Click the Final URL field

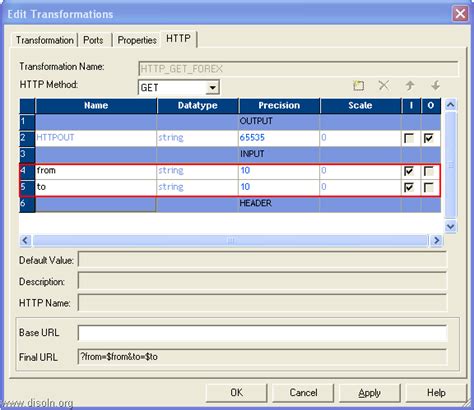pyautogui.click(x=262, y=357)
